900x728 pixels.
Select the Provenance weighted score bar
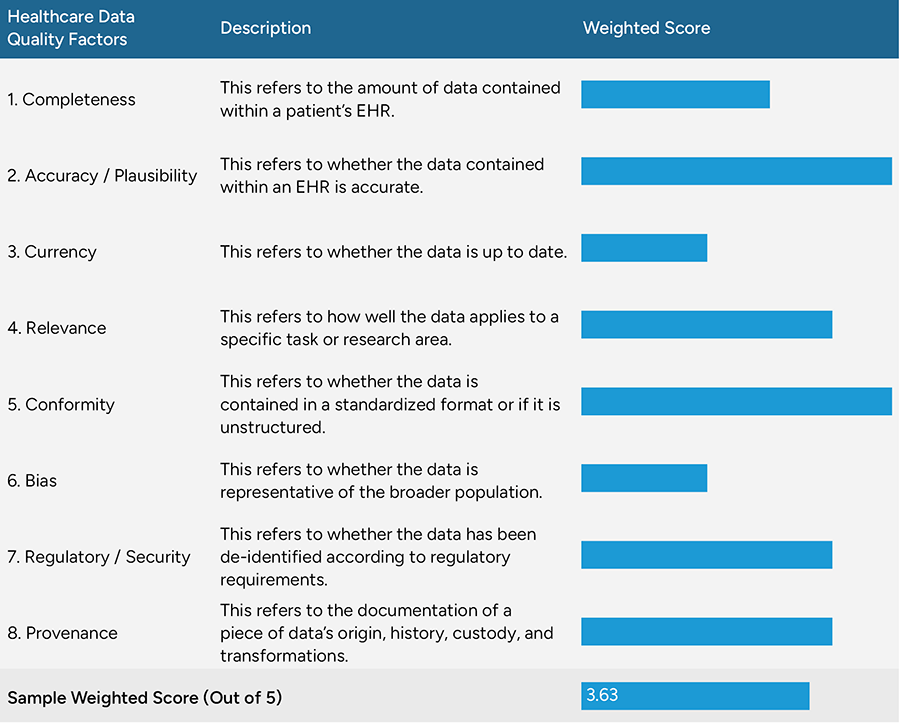point(706,631)
